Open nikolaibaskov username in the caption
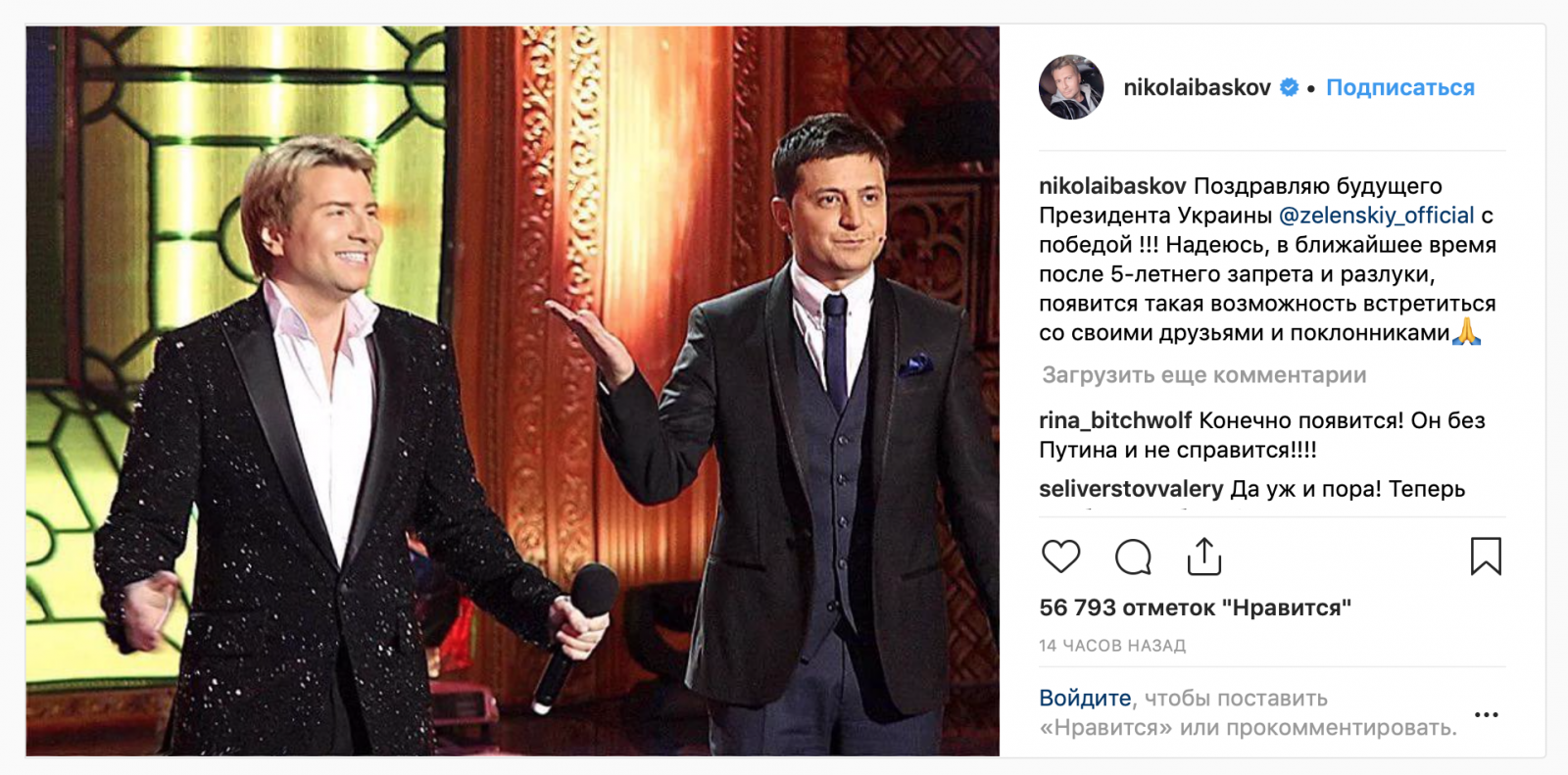This screenshot has width=1568, height=775. pos(1112,186)
